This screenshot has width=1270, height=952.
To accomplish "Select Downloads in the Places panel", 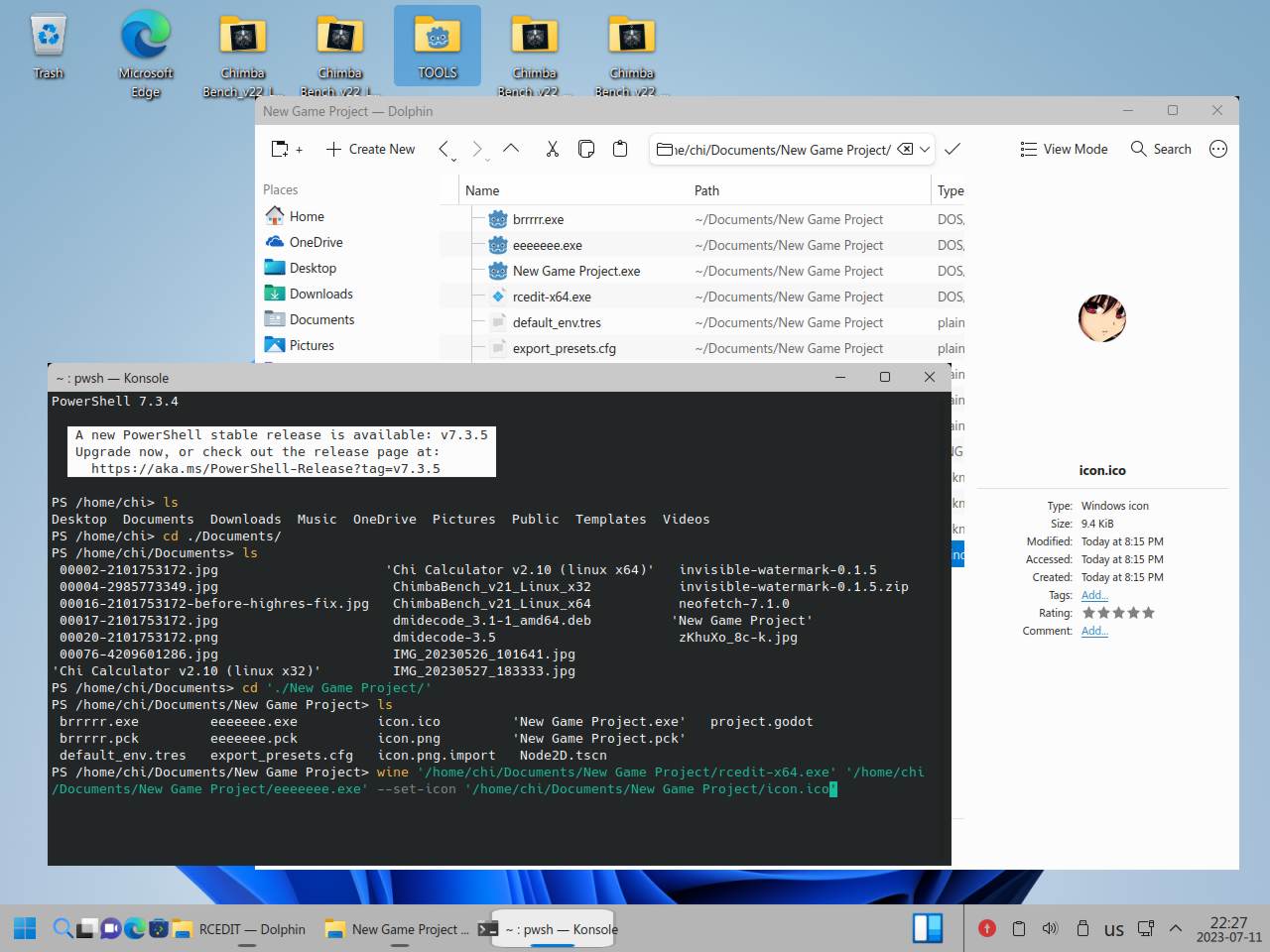I will [x=320, y=294].
